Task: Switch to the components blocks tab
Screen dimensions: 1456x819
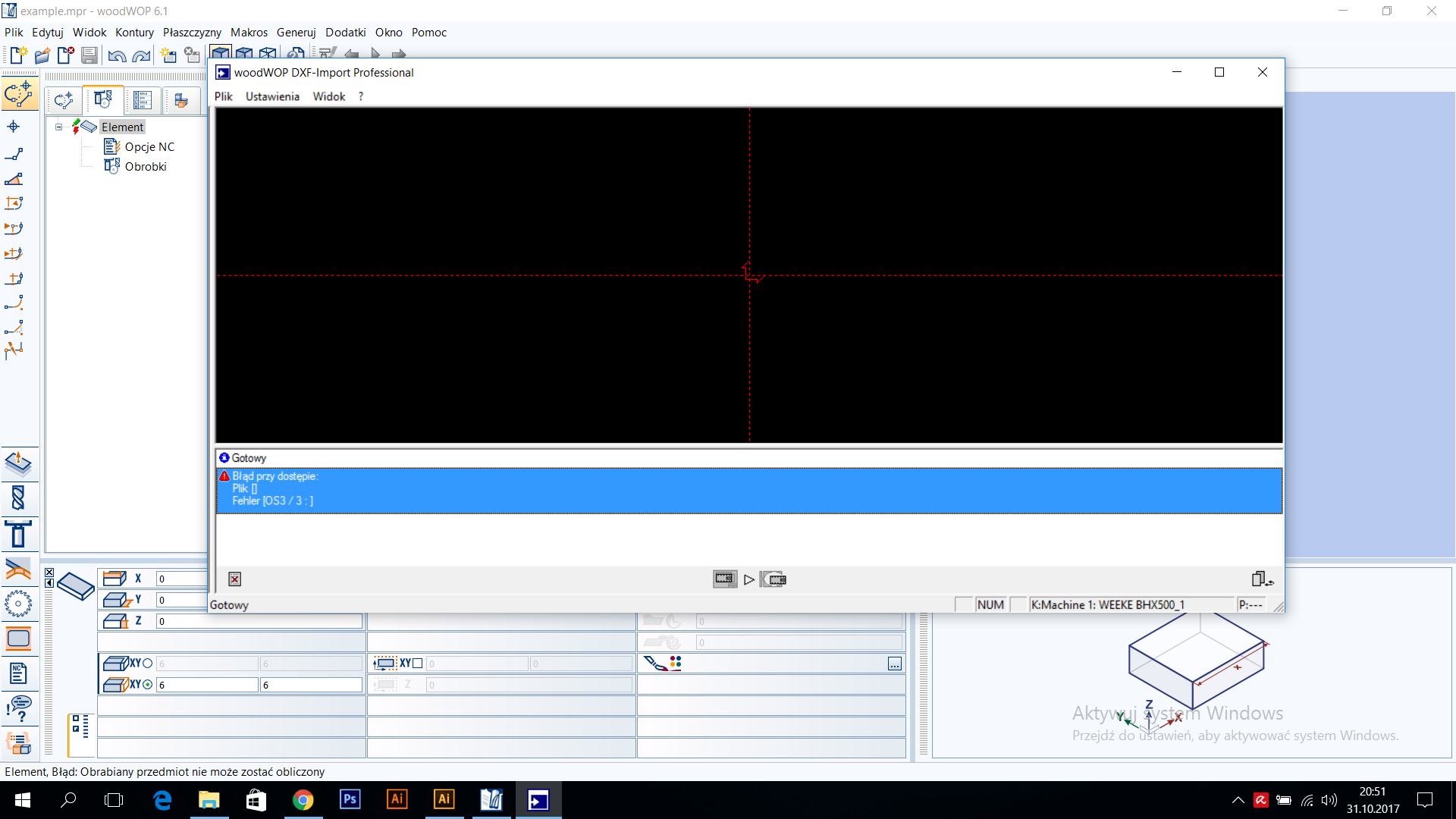Action: point(181,100)
